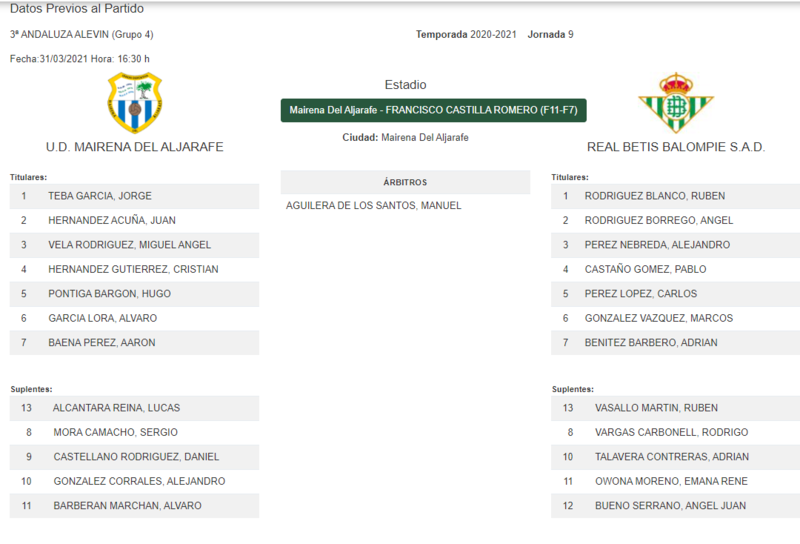
Task: Click the green stadium name button
Action: (433, 110)
